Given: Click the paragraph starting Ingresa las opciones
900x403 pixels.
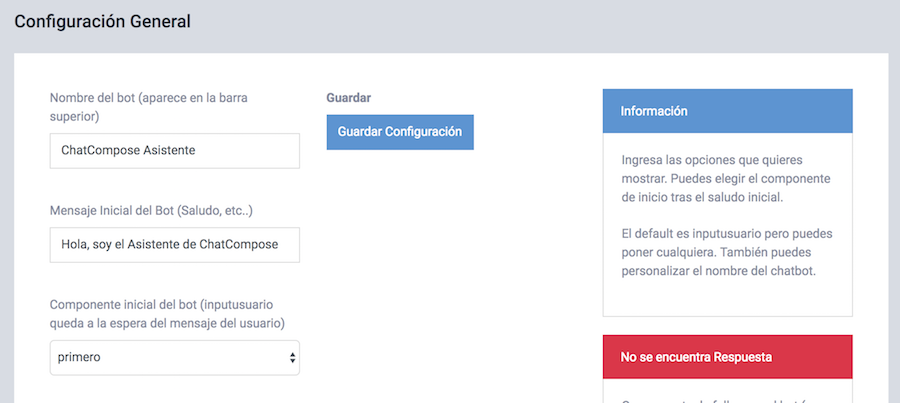Looking at the screenshot, I should (726, 179).
